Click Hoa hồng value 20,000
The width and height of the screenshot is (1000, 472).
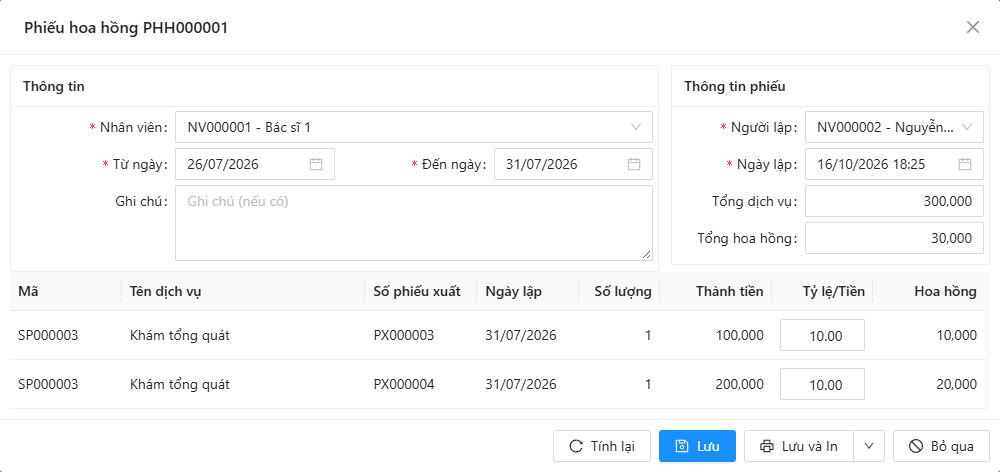[957, 384]
